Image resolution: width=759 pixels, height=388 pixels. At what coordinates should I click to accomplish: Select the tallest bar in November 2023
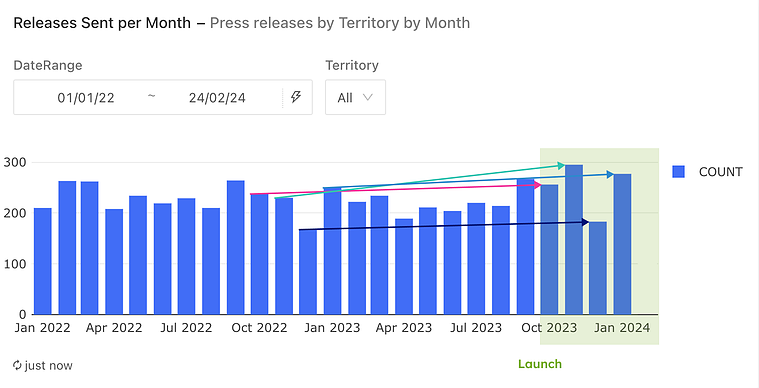[x=574, y=239]
